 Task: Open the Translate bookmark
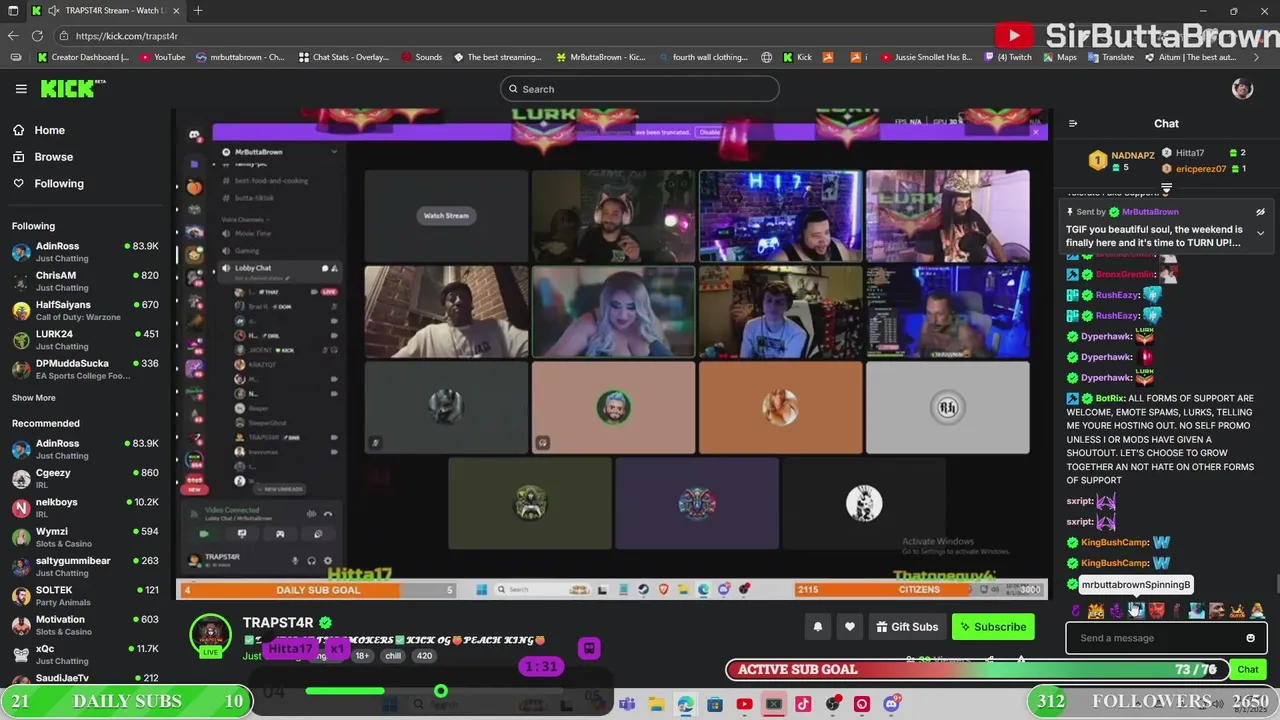(1111, 57)
